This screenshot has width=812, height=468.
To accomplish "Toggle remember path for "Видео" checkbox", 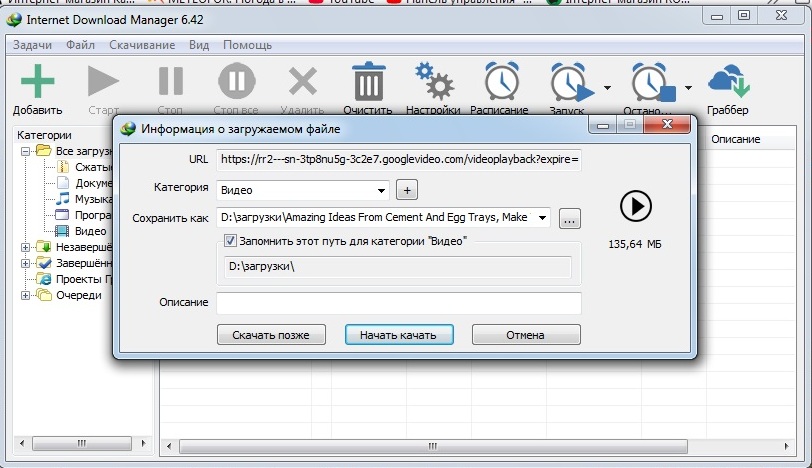I will click(x=230, y=241).
